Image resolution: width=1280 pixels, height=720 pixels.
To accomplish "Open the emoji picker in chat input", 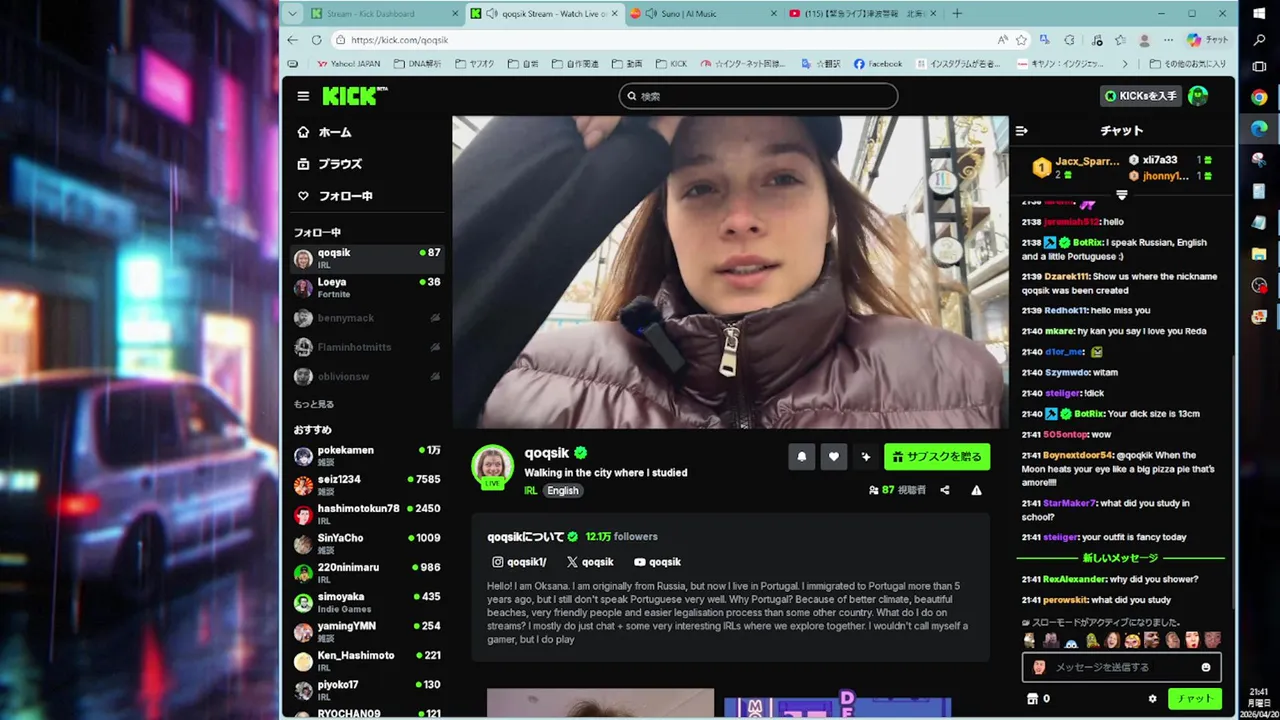I will tap(1206, 667).
